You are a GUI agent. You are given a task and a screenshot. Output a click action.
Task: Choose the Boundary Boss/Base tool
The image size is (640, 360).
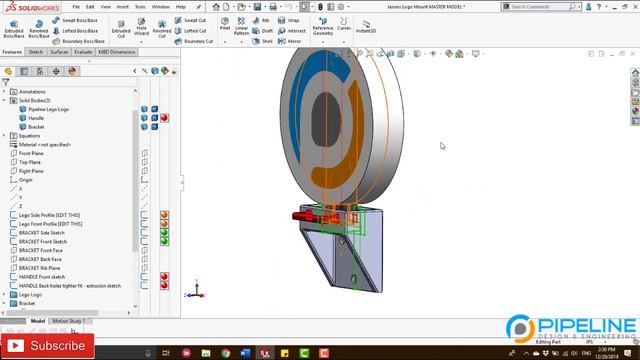click(79, 41)
